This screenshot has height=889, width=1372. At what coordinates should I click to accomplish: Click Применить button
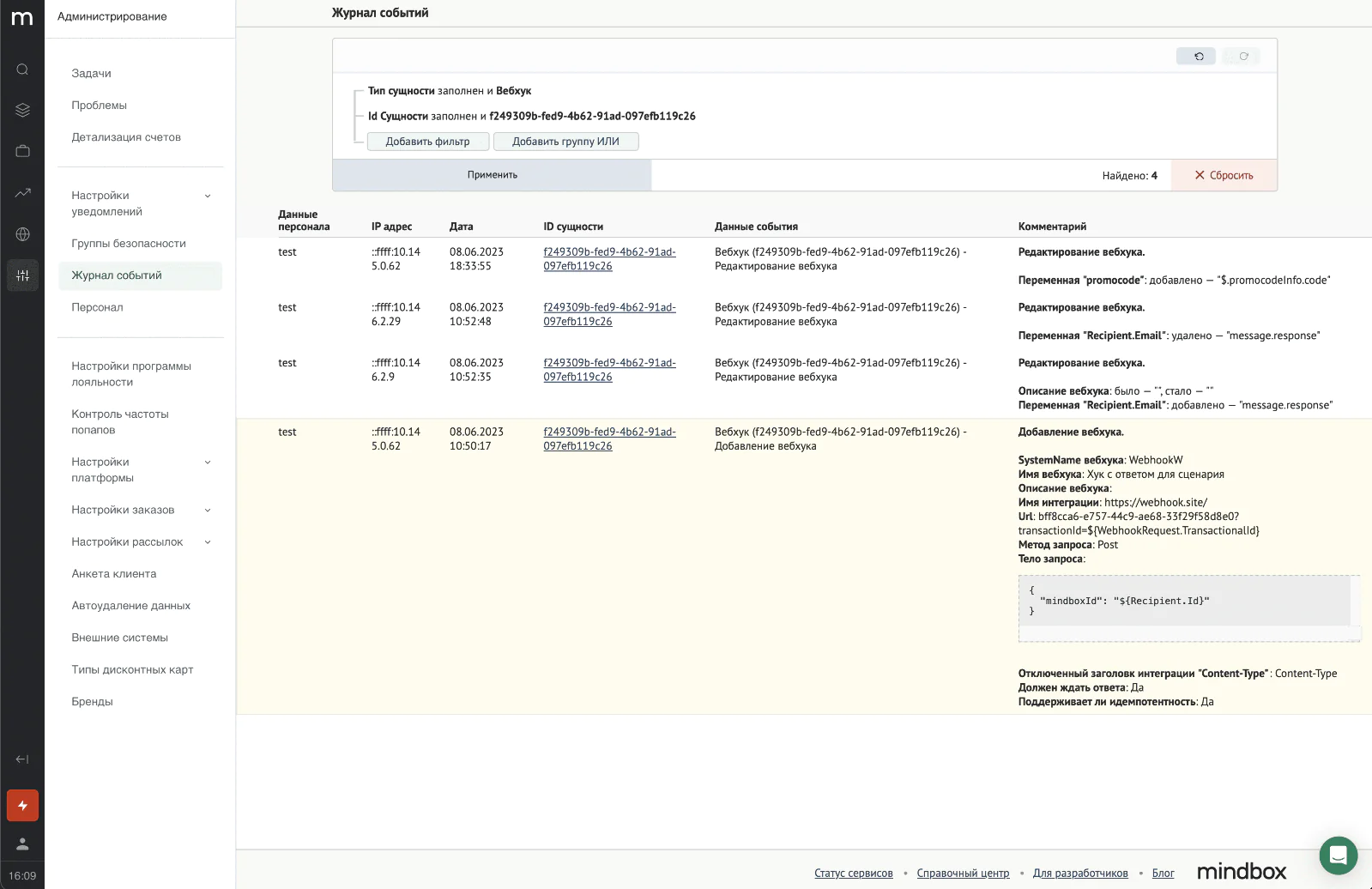(492, 175)
